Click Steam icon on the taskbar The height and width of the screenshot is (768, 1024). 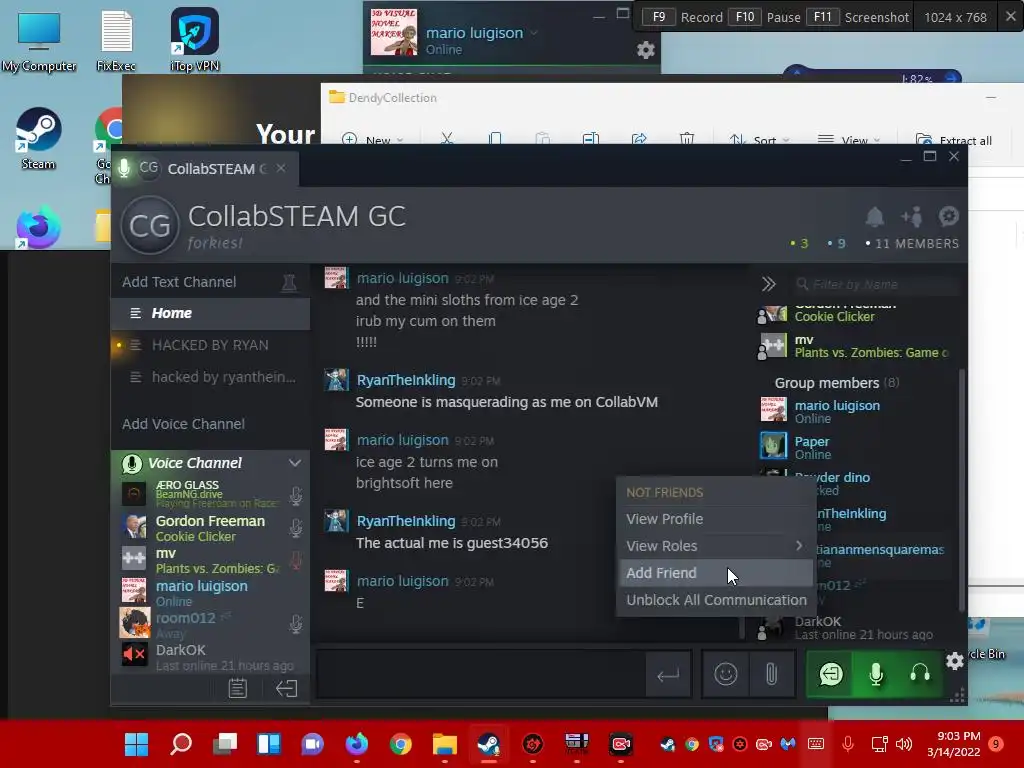pos(488,744)
